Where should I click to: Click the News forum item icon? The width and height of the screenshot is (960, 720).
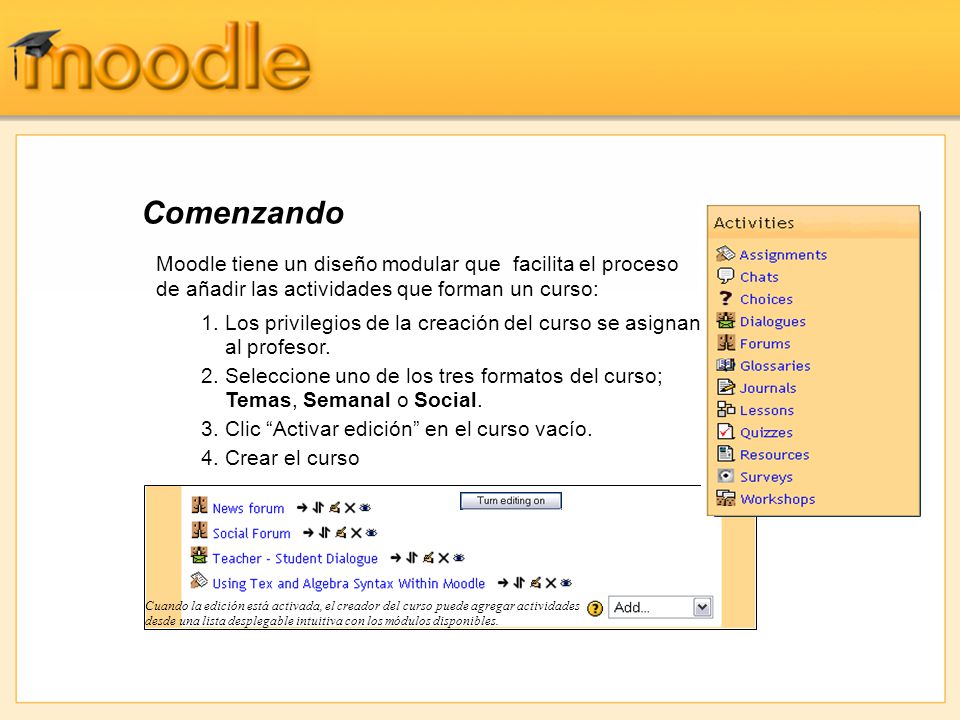click(x=199, y=505)
